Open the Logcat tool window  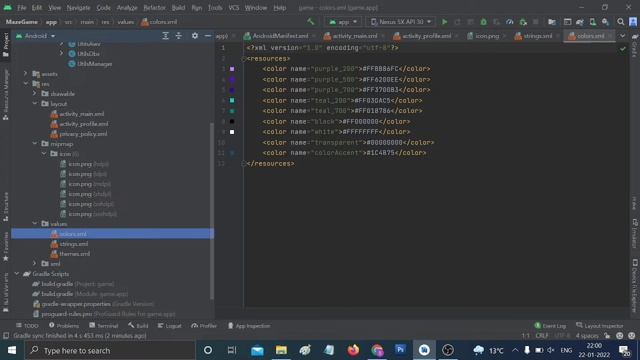click(169, 326)
